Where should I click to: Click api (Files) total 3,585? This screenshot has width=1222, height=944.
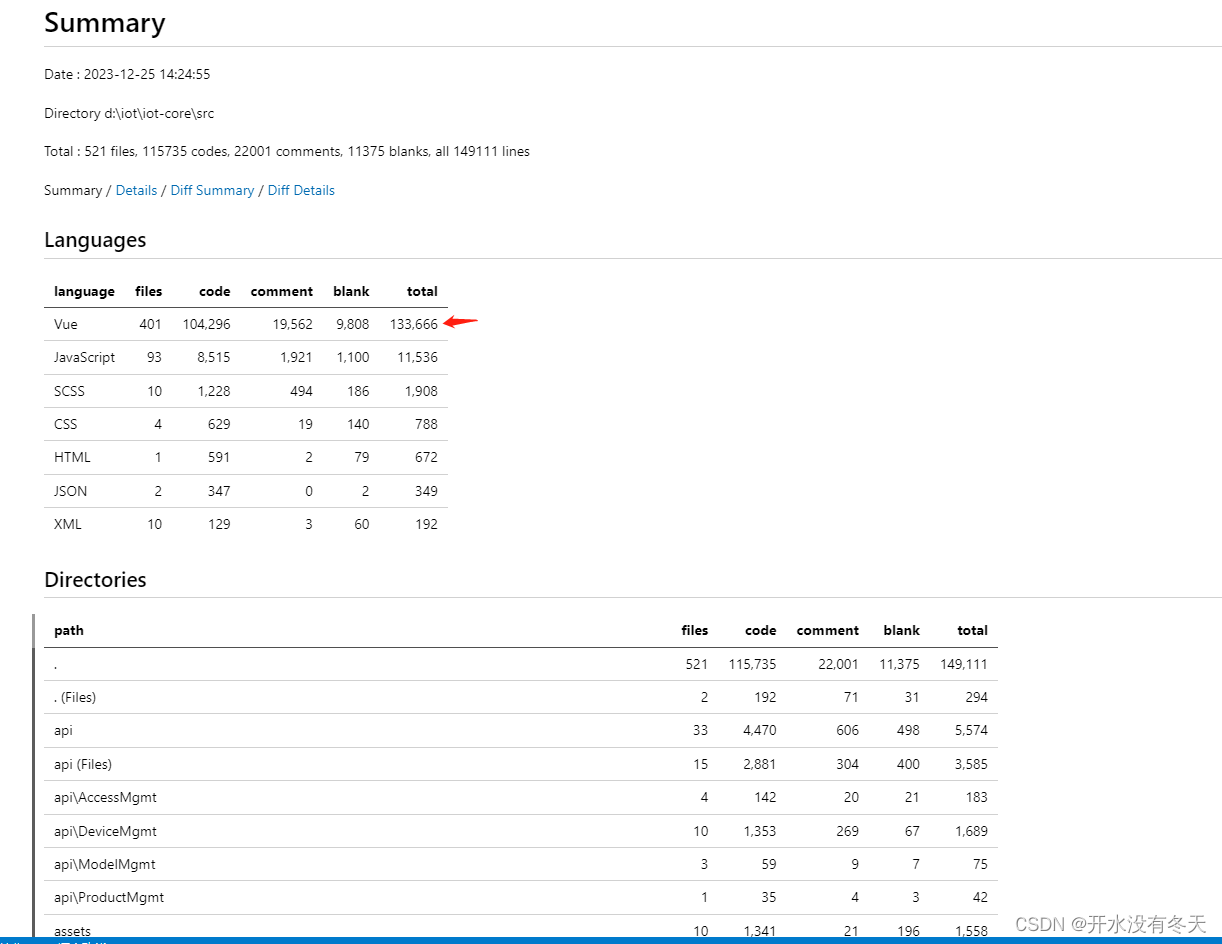[971, 764]
